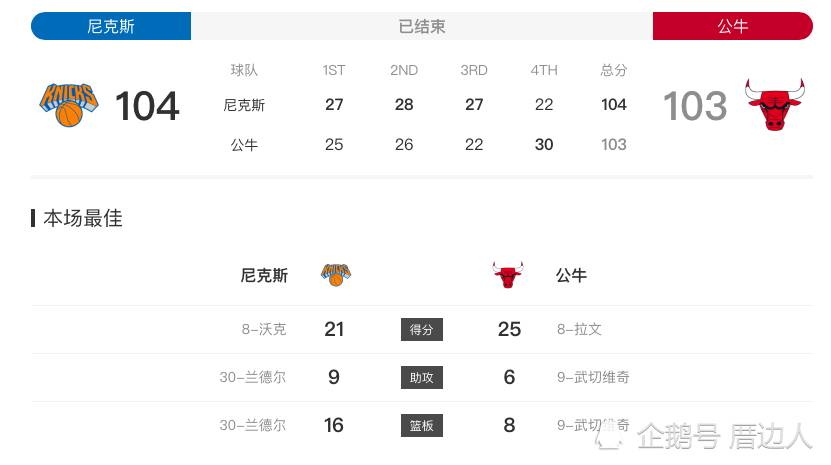831x465 pixels.
Task: Select the red 公牛 team tab
Action: point(732,26)
